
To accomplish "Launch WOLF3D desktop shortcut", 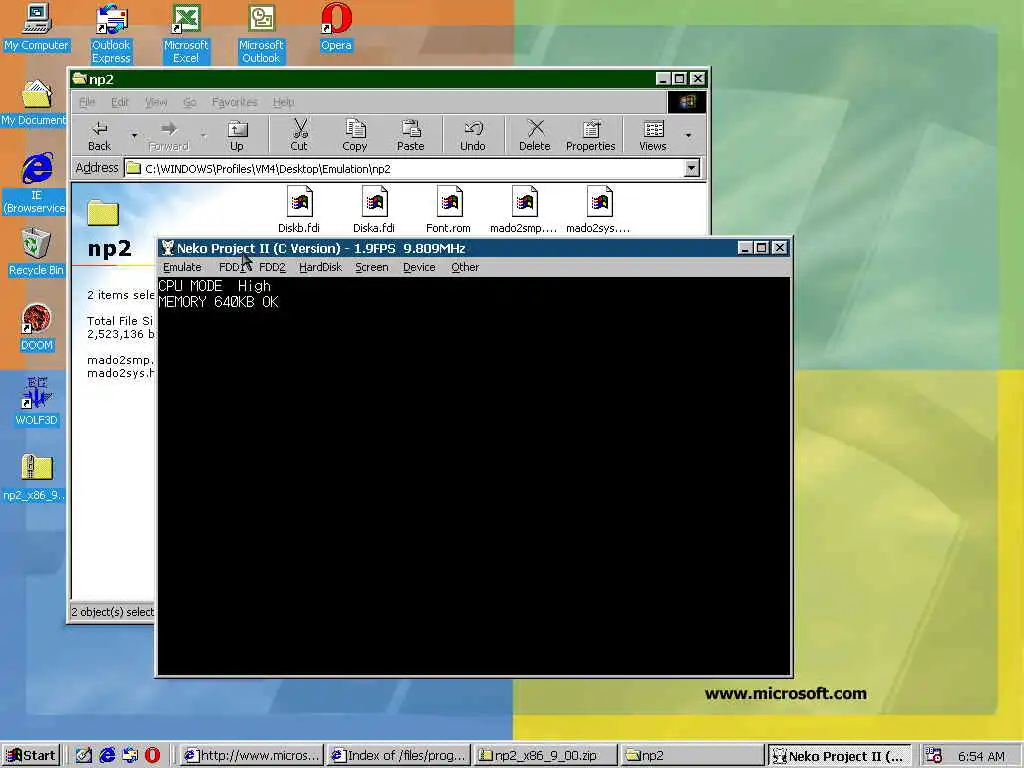I will click(37, 402).
